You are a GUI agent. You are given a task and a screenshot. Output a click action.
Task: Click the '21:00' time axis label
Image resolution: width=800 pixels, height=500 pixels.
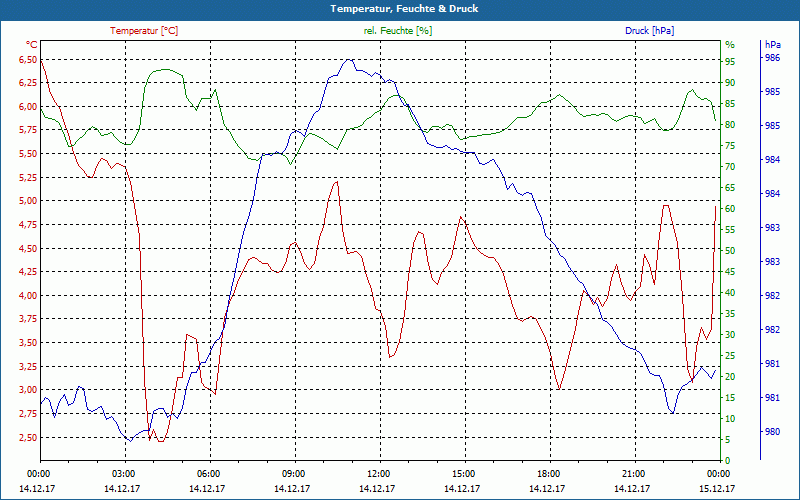tap(633, 473)
